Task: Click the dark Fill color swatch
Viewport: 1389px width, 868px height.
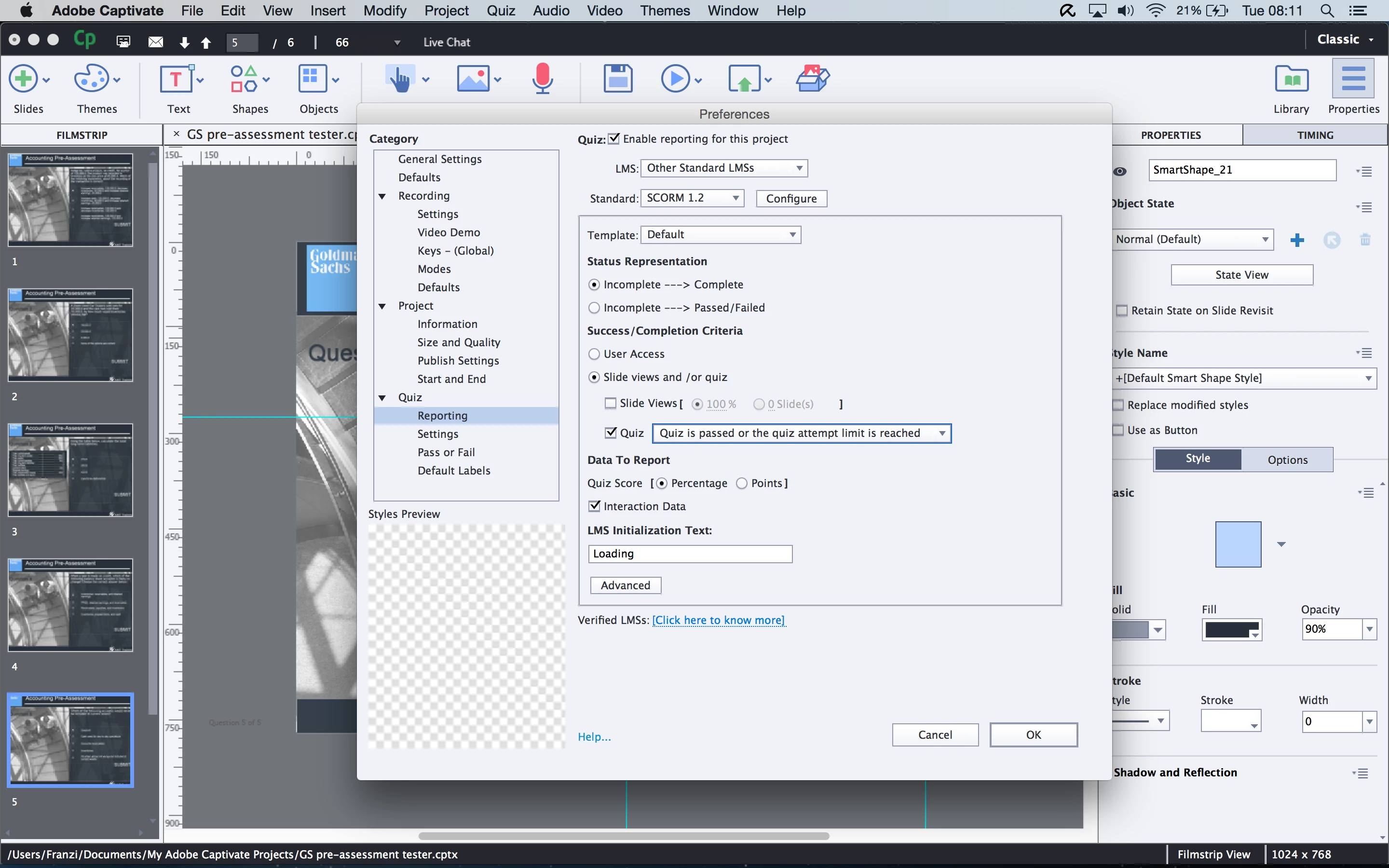Action: (1229, 630)
